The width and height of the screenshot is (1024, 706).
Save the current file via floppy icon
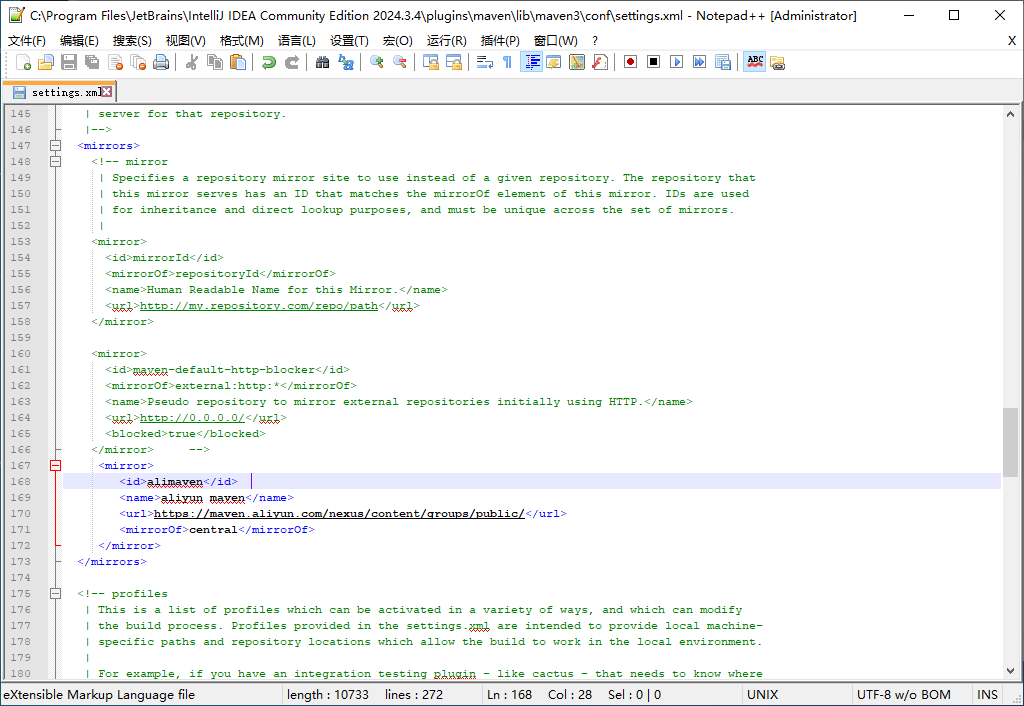[69, 62]
